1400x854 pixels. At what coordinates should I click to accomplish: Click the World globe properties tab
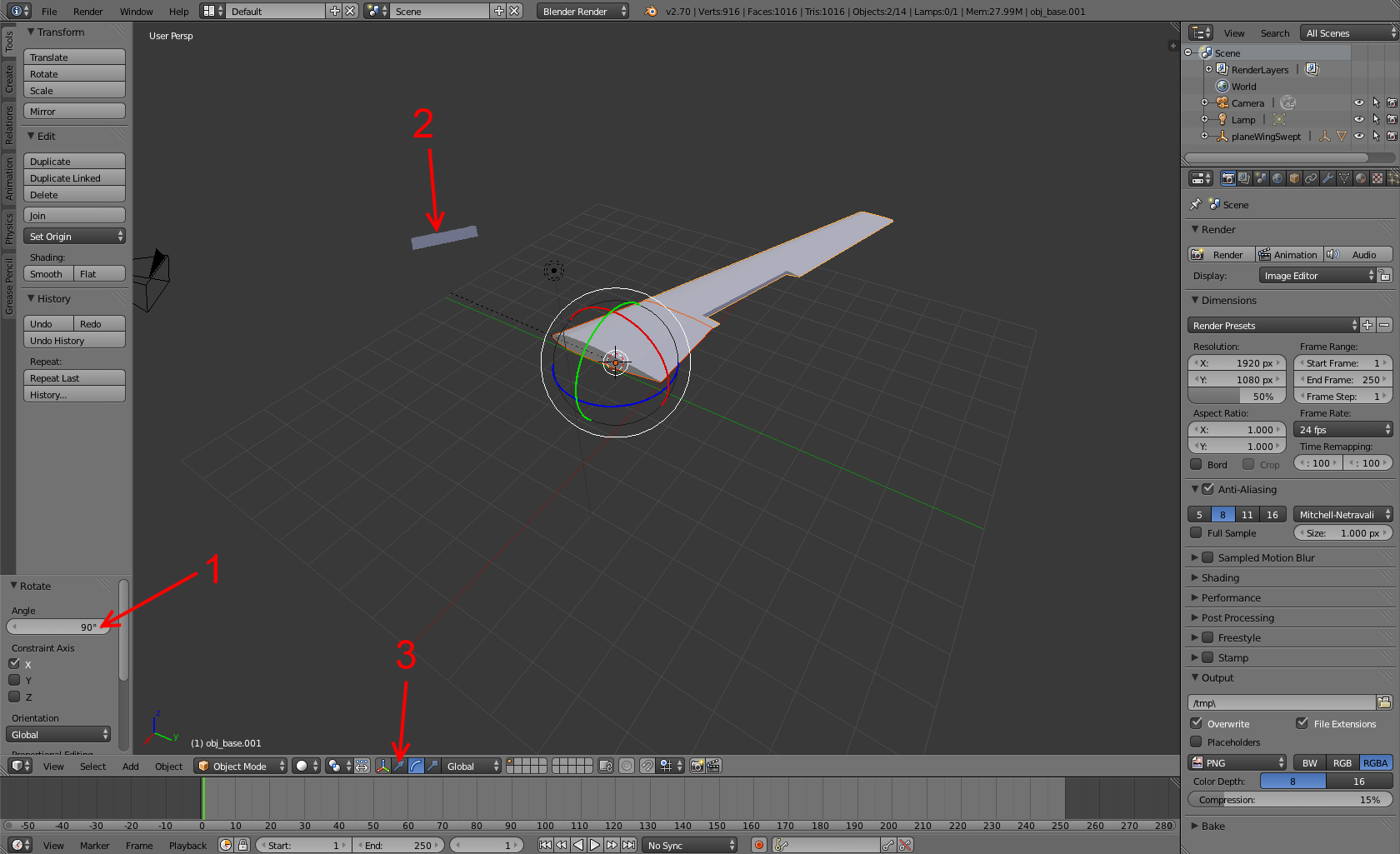[x=1277, y=178]
